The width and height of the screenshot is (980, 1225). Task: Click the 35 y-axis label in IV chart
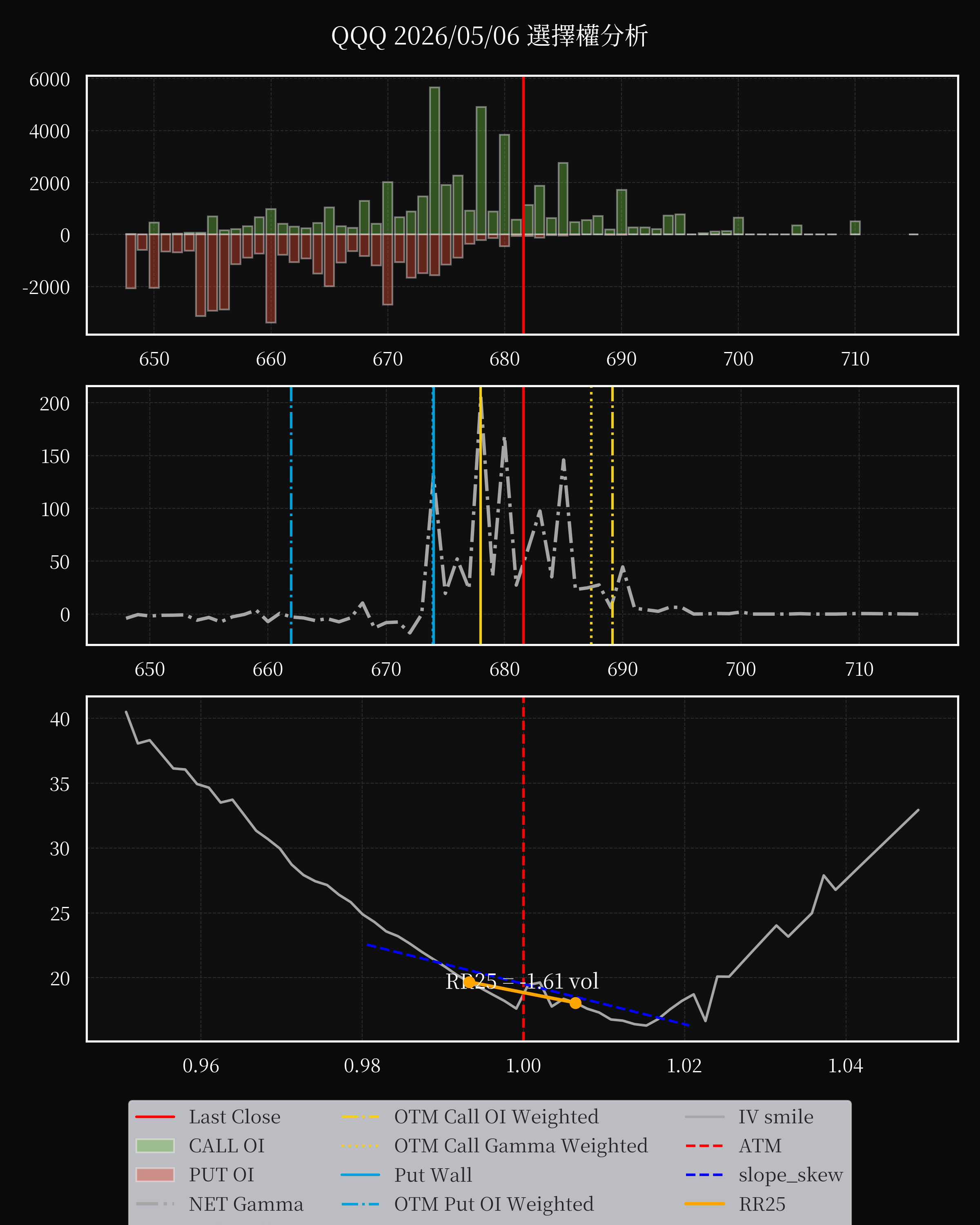click(x=60, y=785)
